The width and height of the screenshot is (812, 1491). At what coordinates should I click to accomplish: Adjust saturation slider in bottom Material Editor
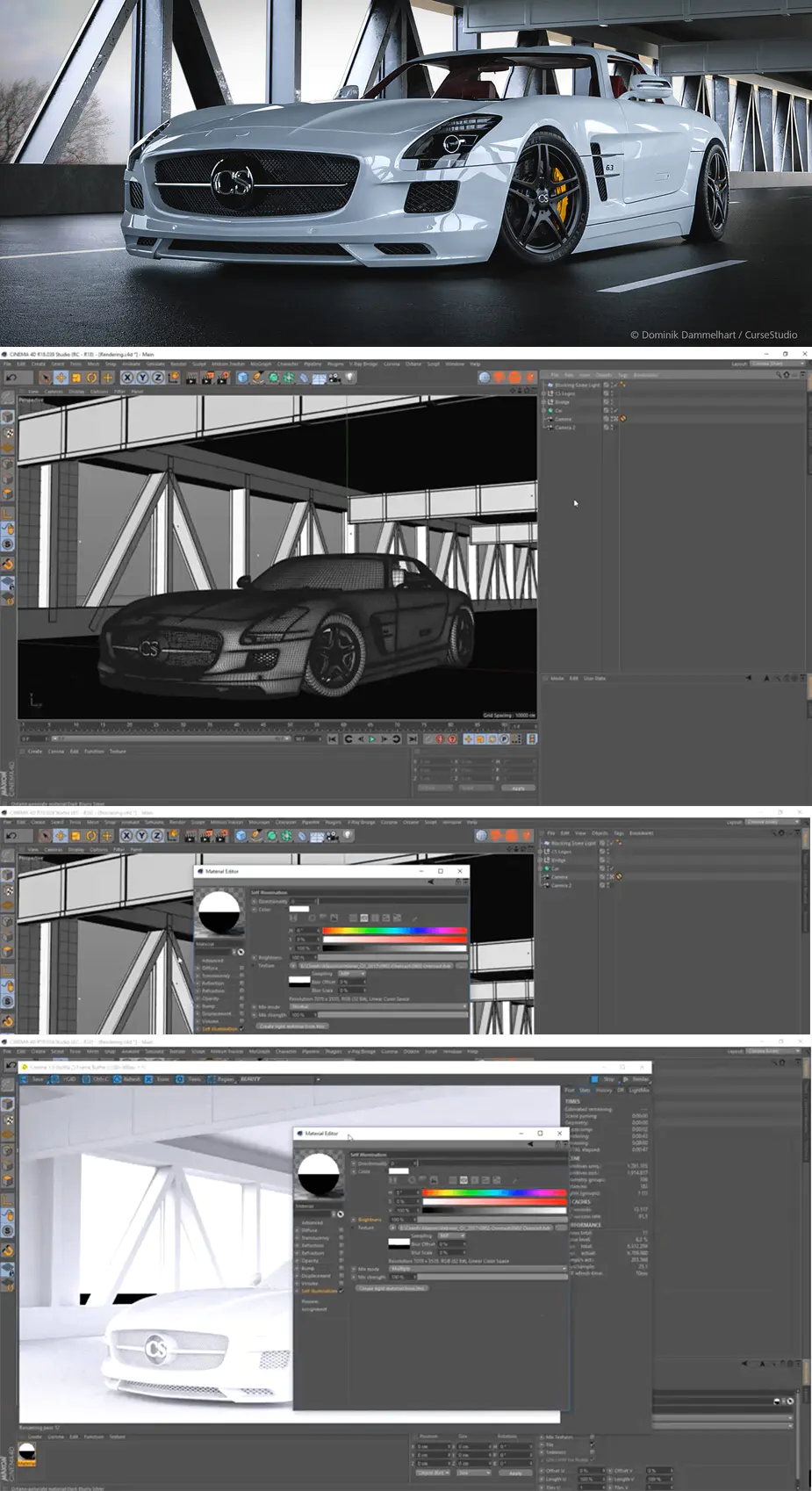[494, 1201]
